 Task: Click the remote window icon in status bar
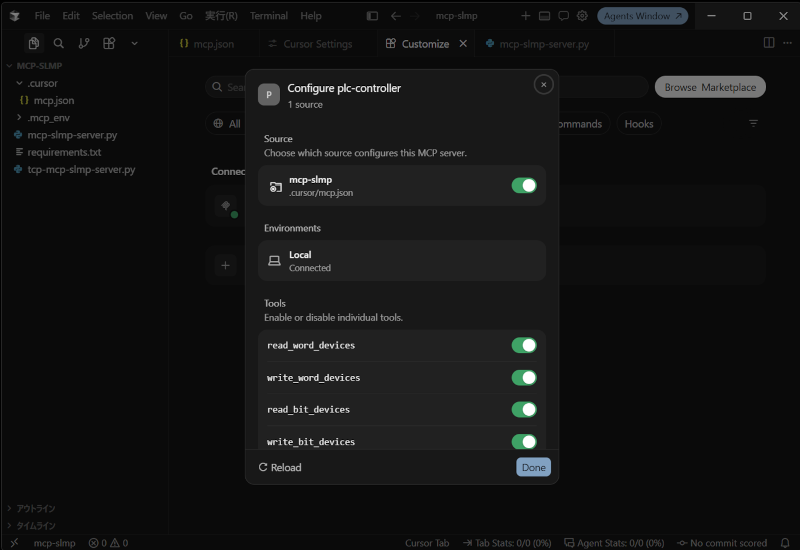coord(14,543)
